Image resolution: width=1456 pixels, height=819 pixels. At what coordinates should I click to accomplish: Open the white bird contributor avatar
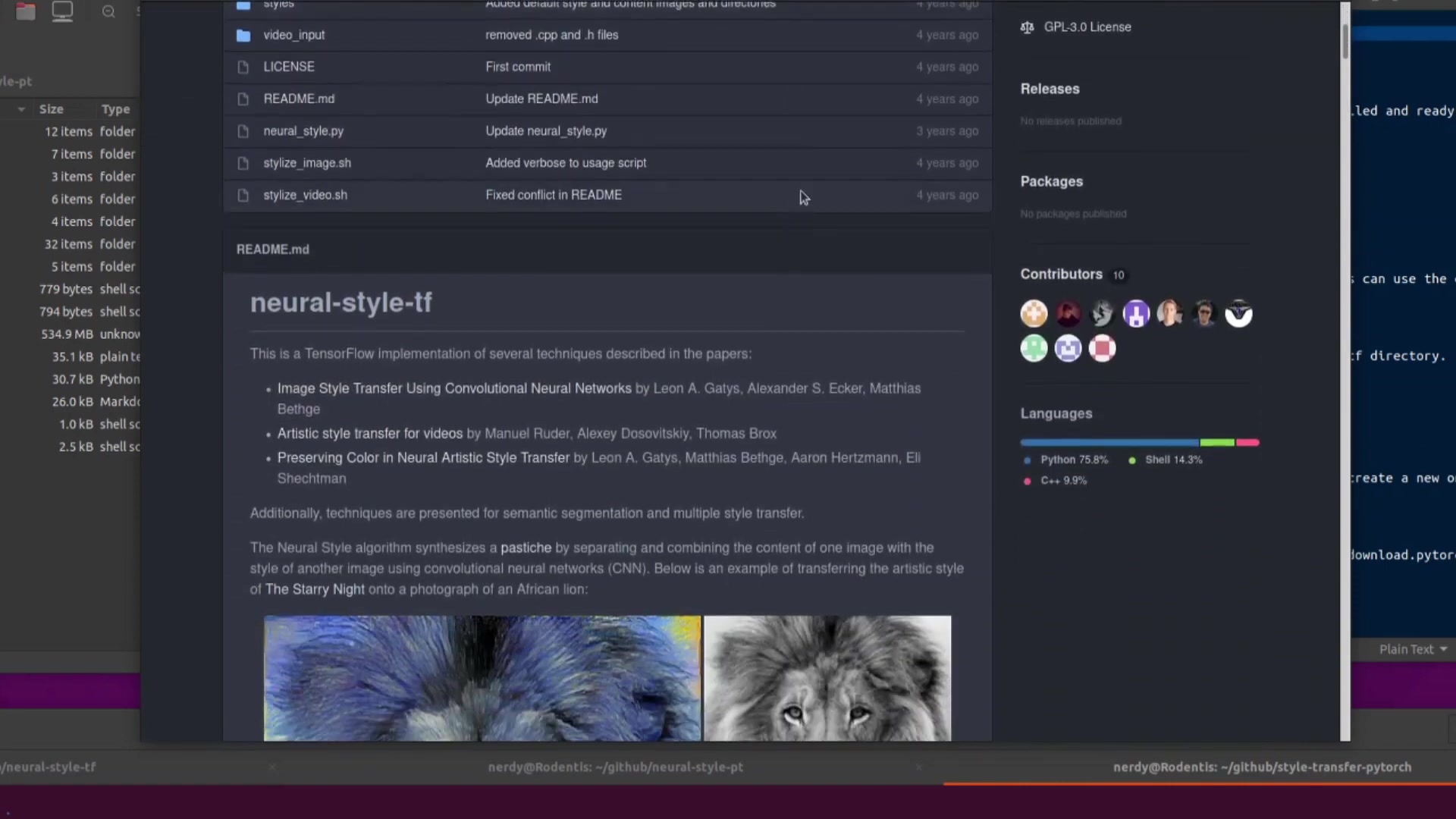1238,313
